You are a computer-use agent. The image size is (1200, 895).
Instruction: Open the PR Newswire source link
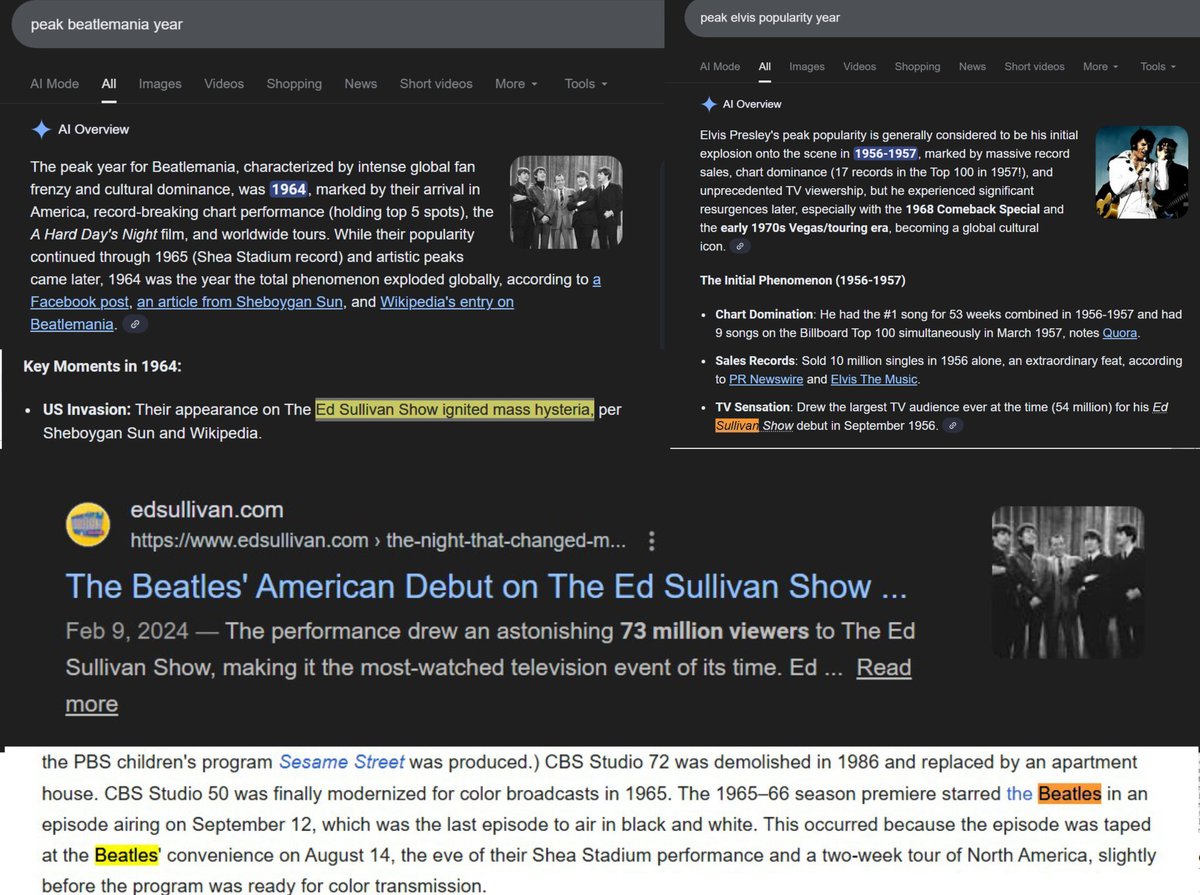coord(766,379)
